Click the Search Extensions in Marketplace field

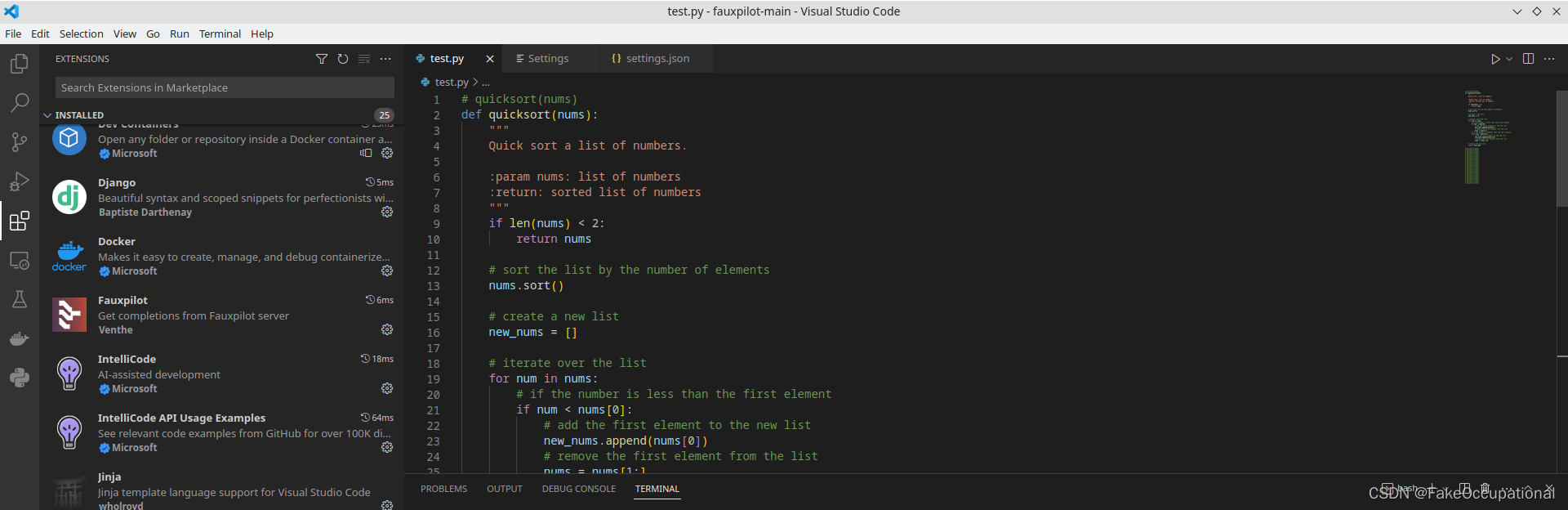pyautogui.click(x=225, y=87)
